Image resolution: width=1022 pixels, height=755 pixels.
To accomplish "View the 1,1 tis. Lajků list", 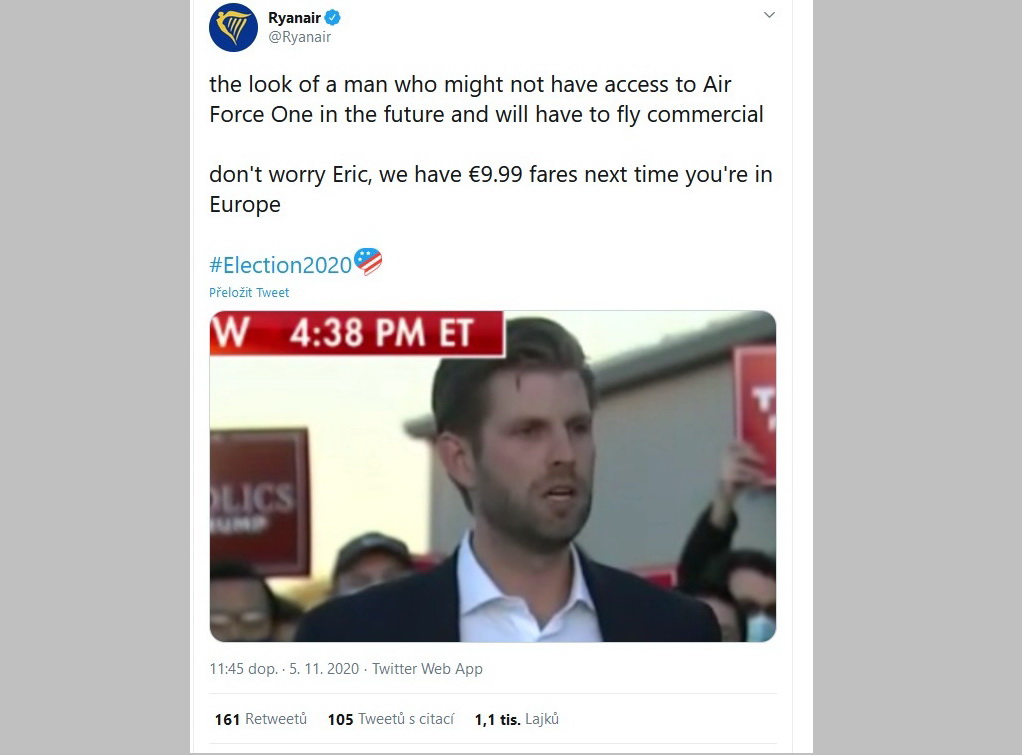I will pyautogui.click(x=517, y=719).
